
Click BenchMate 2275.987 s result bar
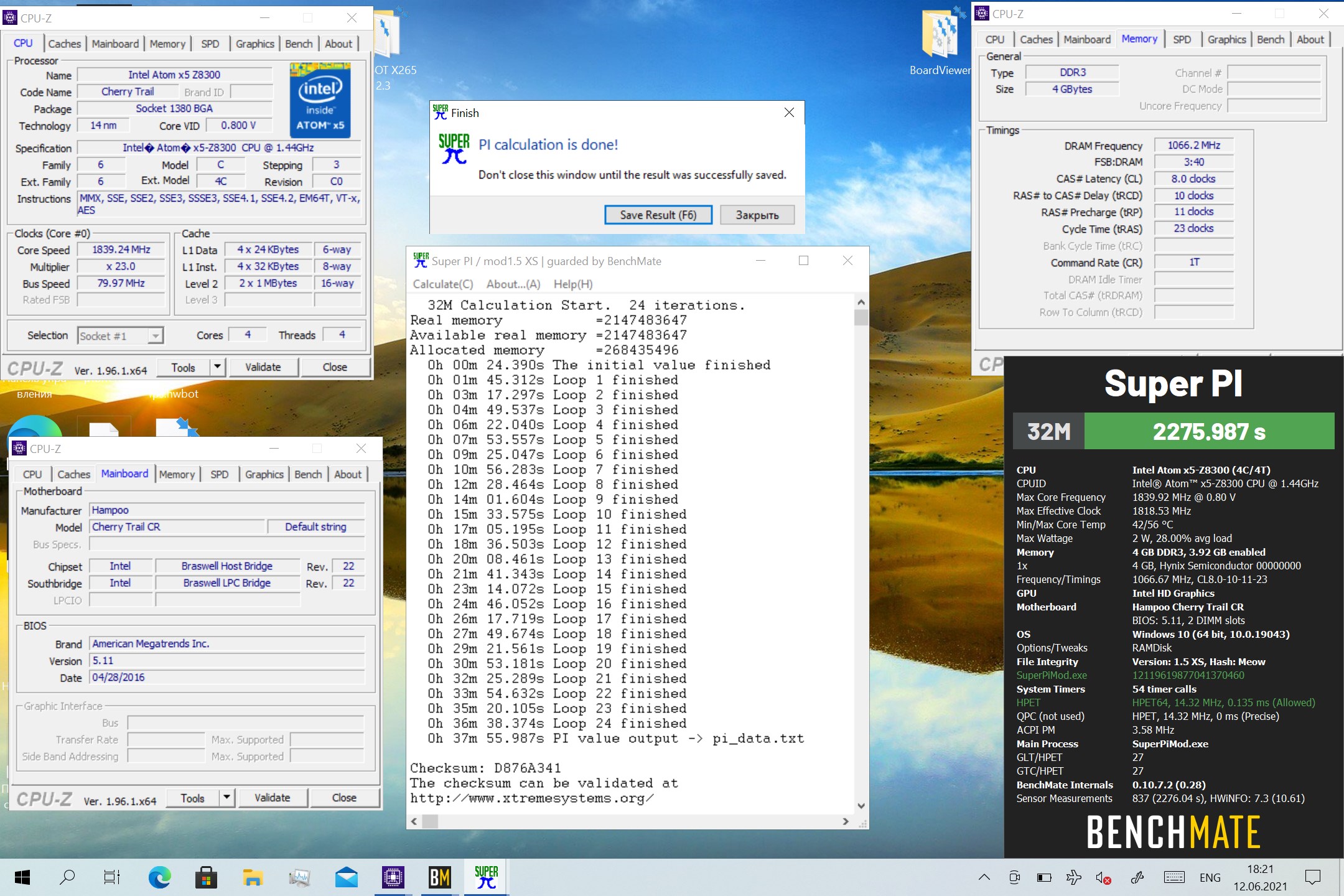[1209, 431]
